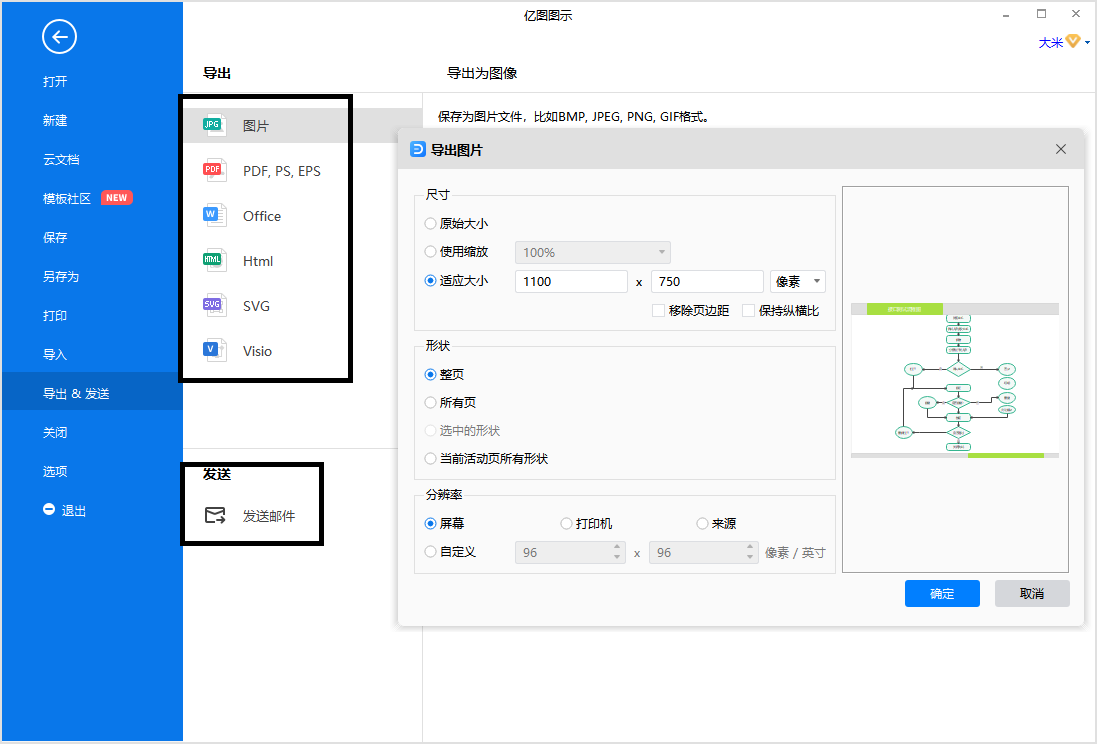
Task: Confirm export with 确定 button
Action: (942, 594)
